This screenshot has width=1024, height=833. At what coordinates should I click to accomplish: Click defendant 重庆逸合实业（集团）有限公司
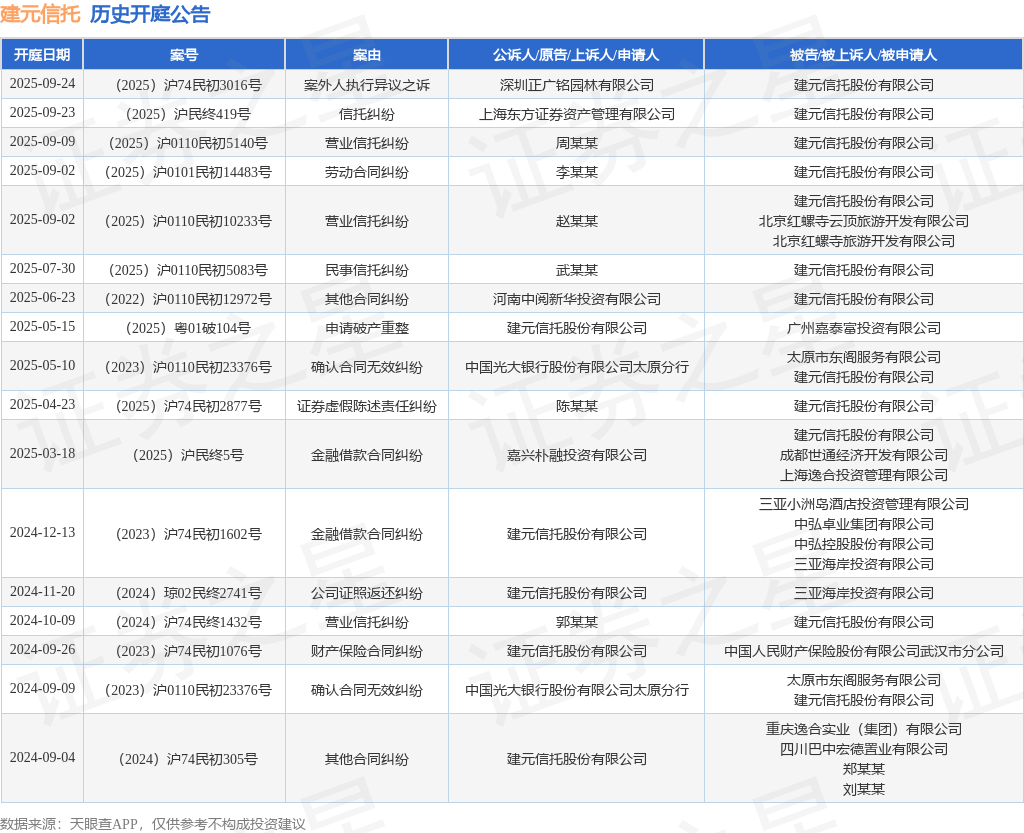coord(863,729)
